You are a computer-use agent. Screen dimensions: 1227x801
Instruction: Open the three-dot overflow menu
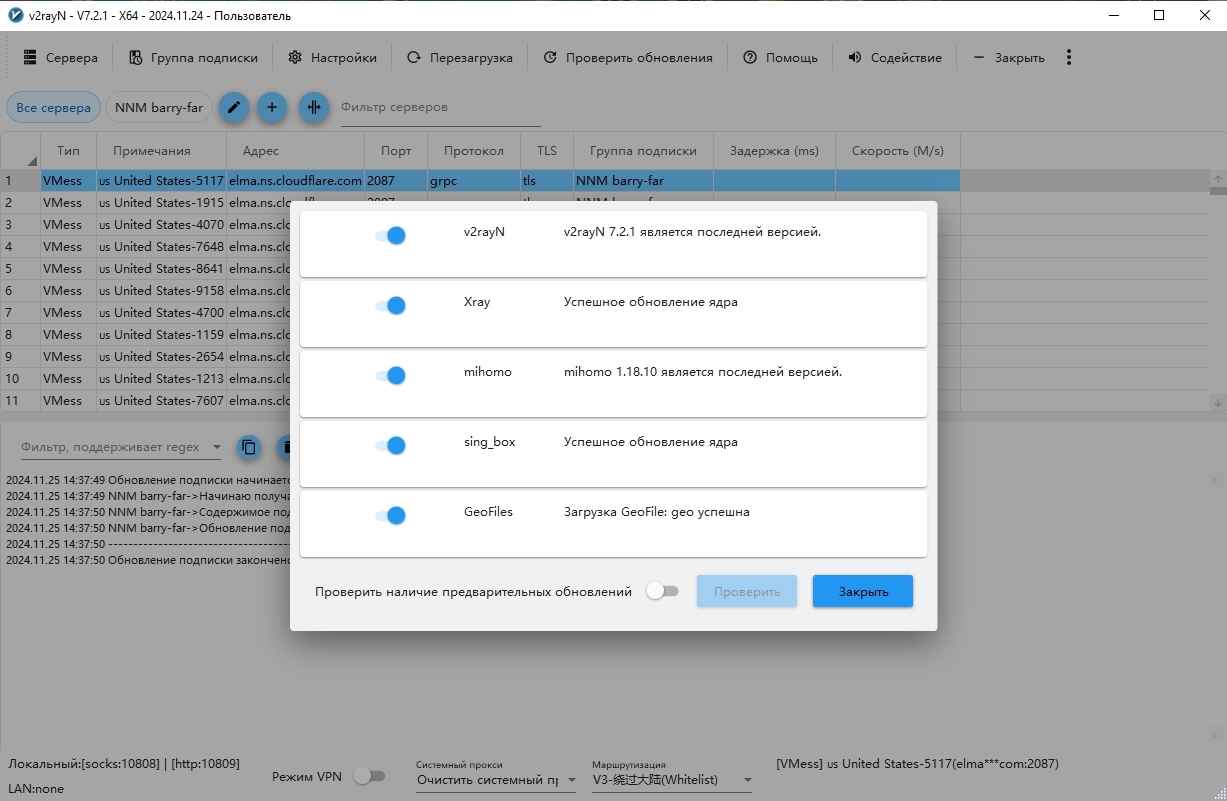(1069, 58)
